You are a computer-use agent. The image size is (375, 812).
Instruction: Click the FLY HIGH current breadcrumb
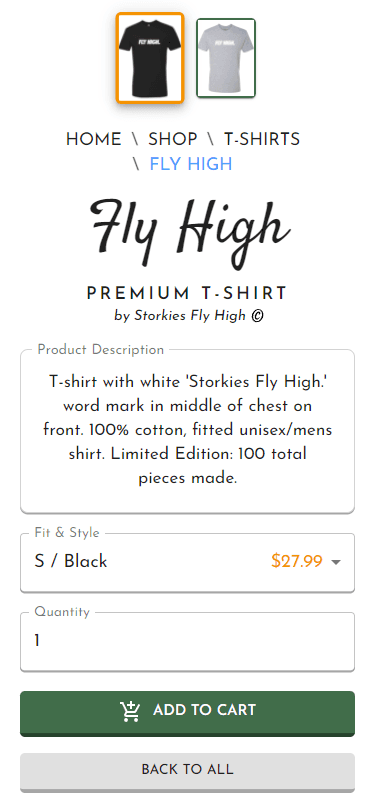pyautogui.click(x=191, y=164)
